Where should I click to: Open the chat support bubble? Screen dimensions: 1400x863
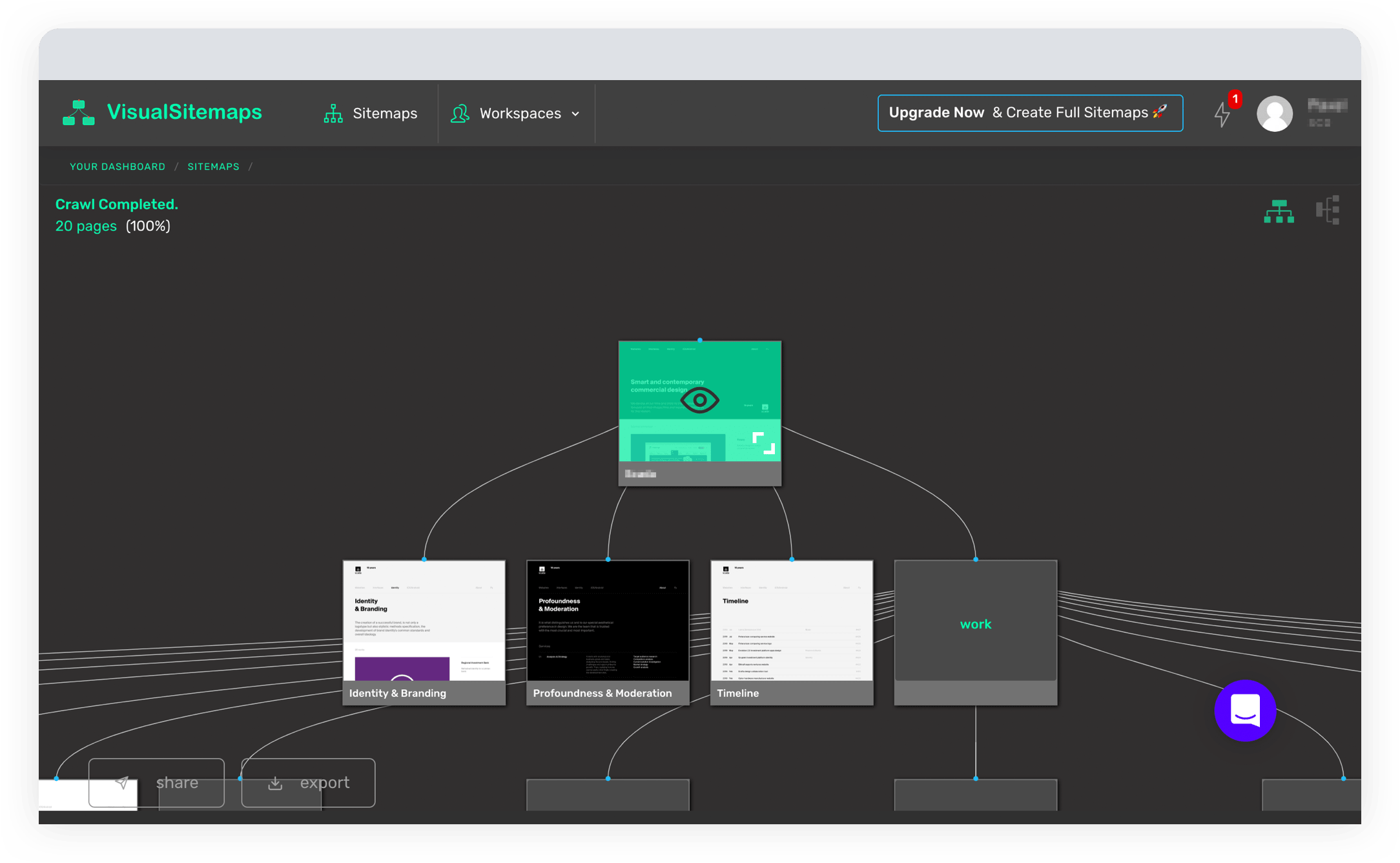(x=1244, y=711)
